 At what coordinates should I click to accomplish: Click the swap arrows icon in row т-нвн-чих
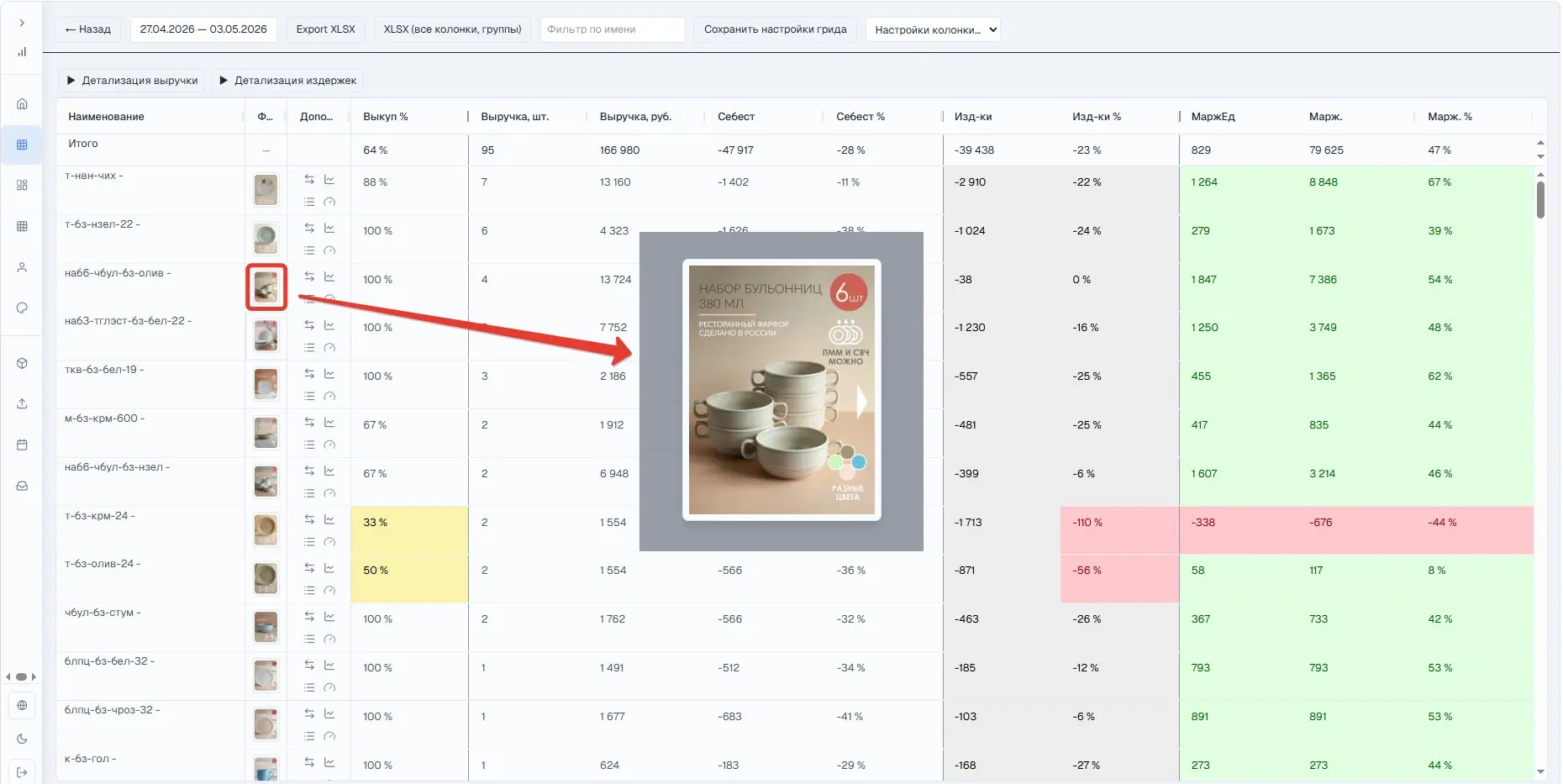(309, 179)
